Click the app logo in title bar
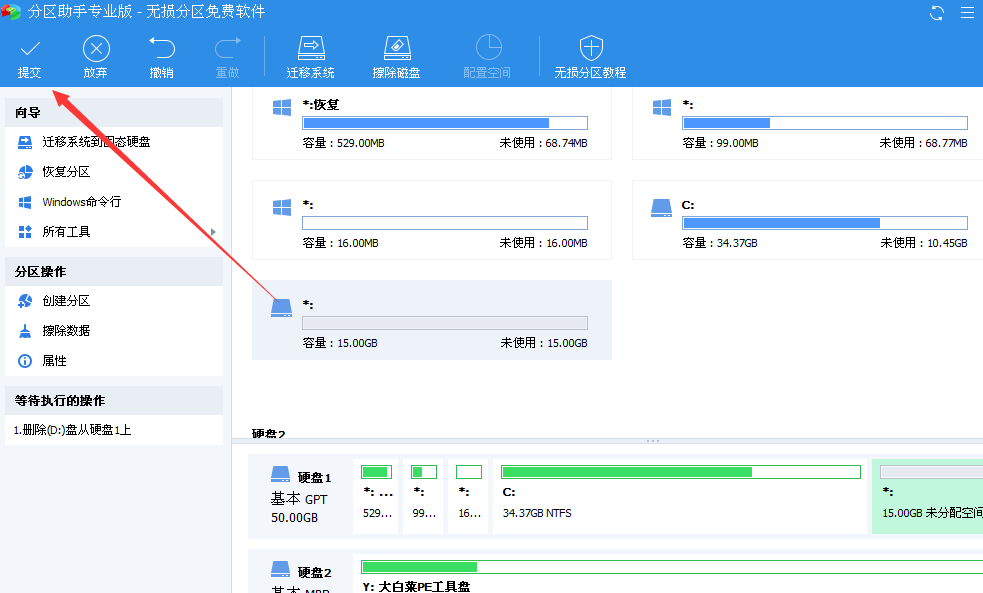 tap(11, 11)
